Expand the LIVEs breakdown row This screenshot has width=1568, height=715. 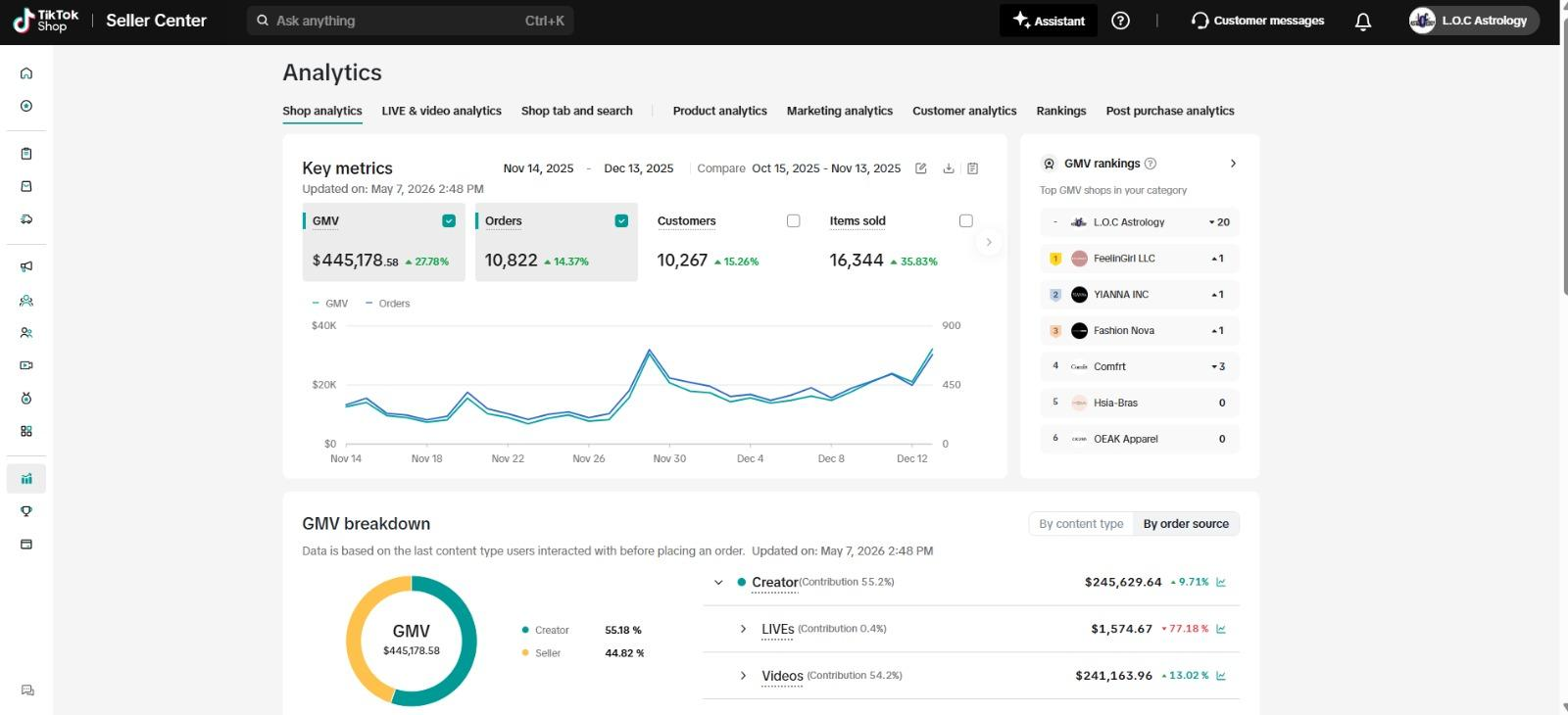743,629
